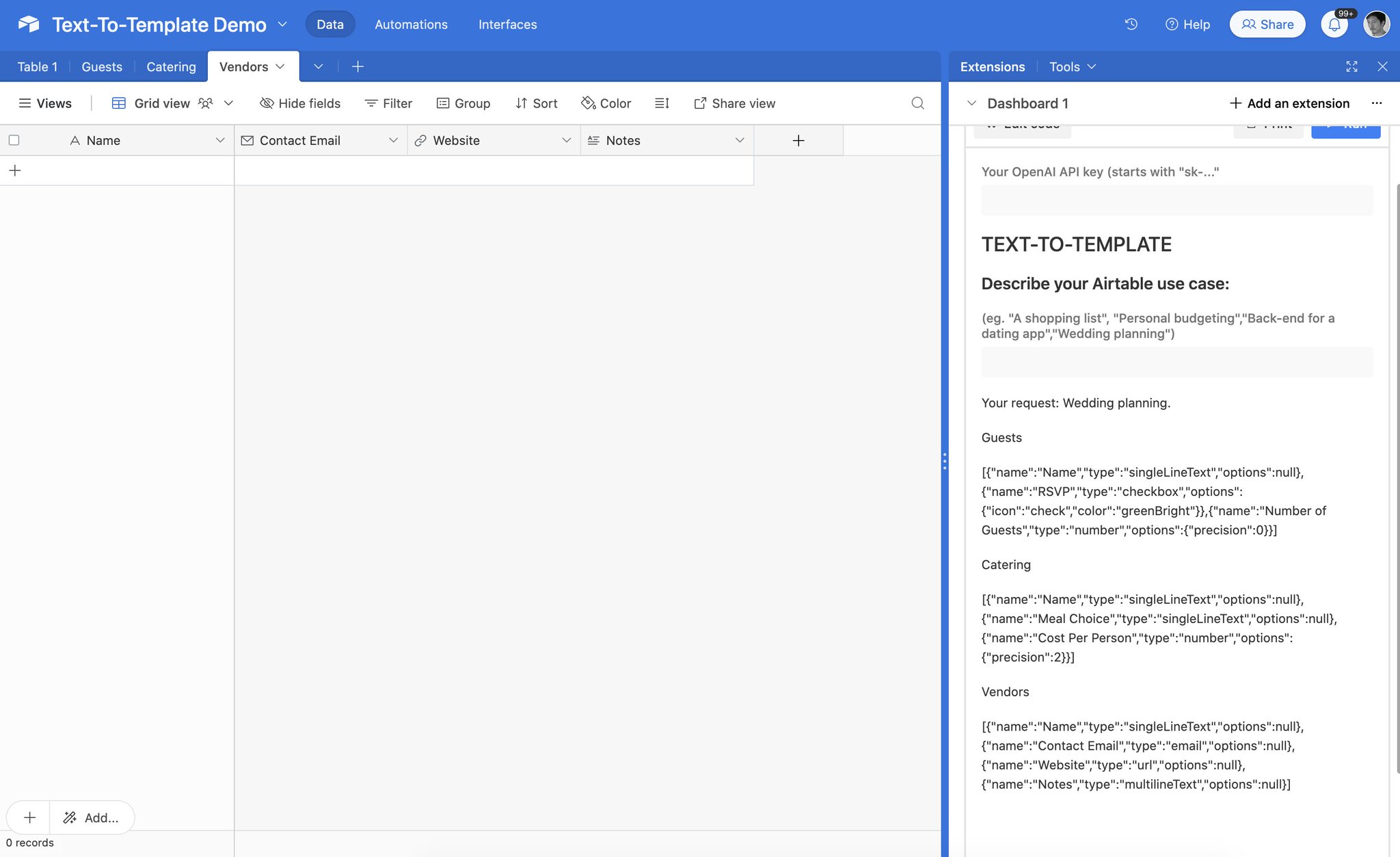Click the Add an extension button
Image resolution: width=1400 pixels, height=857 pixels.
(x=1291, y=103)
